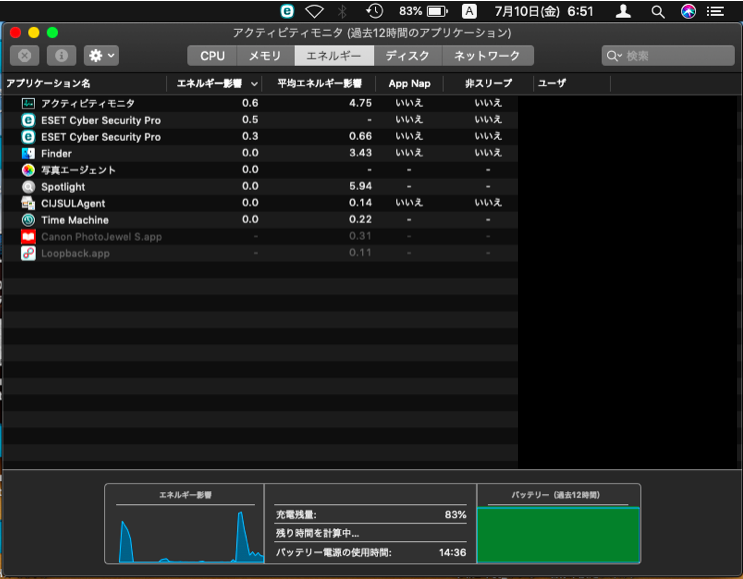Click the green battery history graph
The image size is (743, 579).
(x=558, y=534)
